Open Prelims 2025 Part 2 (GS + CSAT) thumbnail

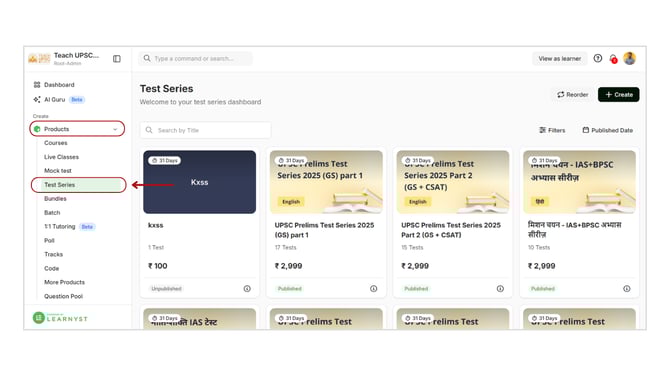click(453, 182)
